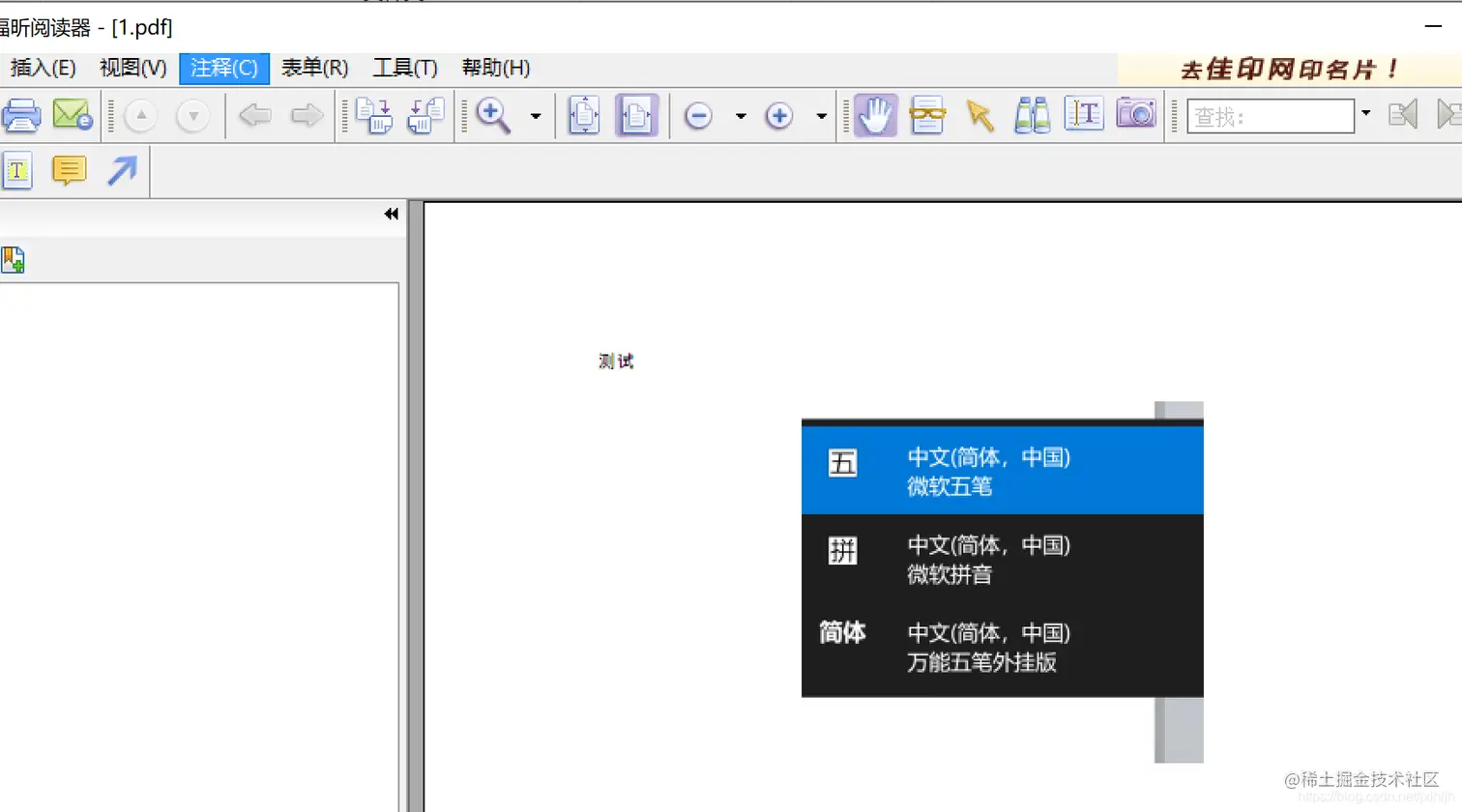Collapse the navigation pane with double arrows

tap(391, 214)
